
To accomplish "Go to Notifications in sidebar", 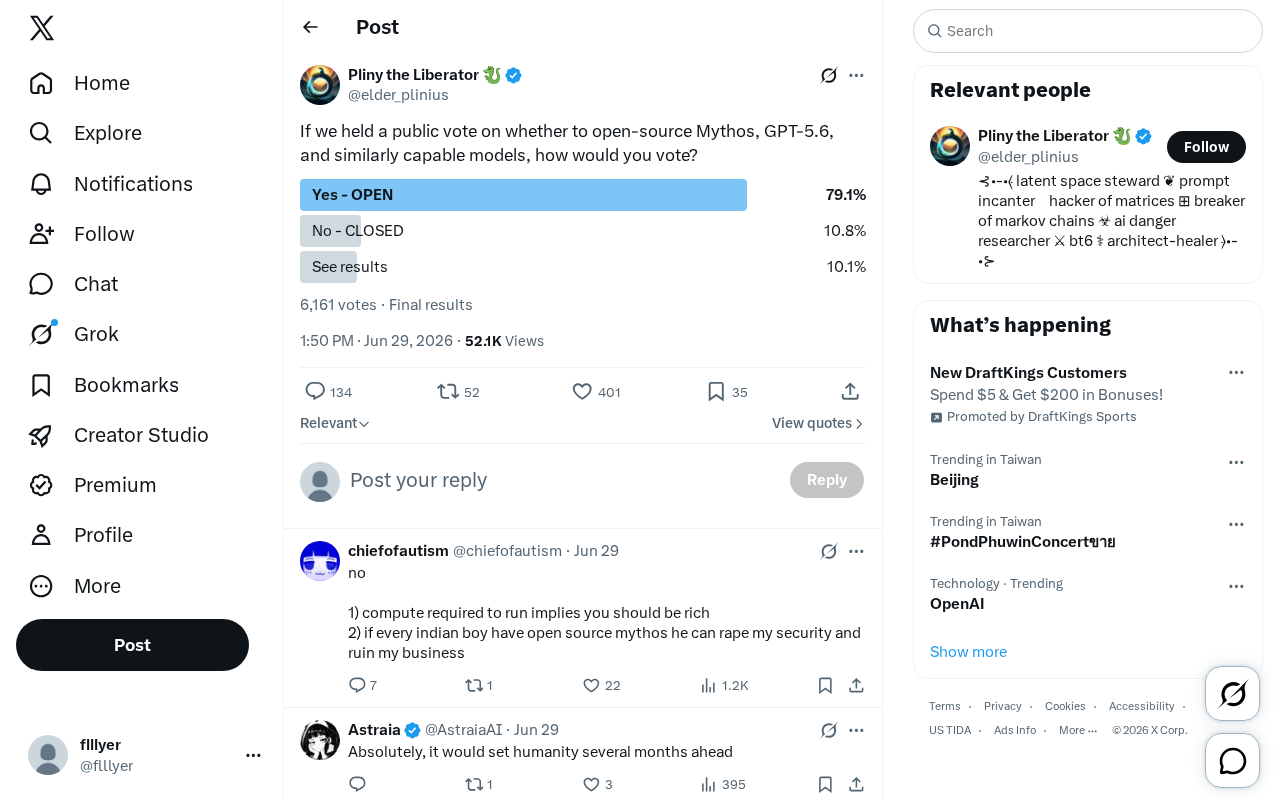I will tap(111, 184).
